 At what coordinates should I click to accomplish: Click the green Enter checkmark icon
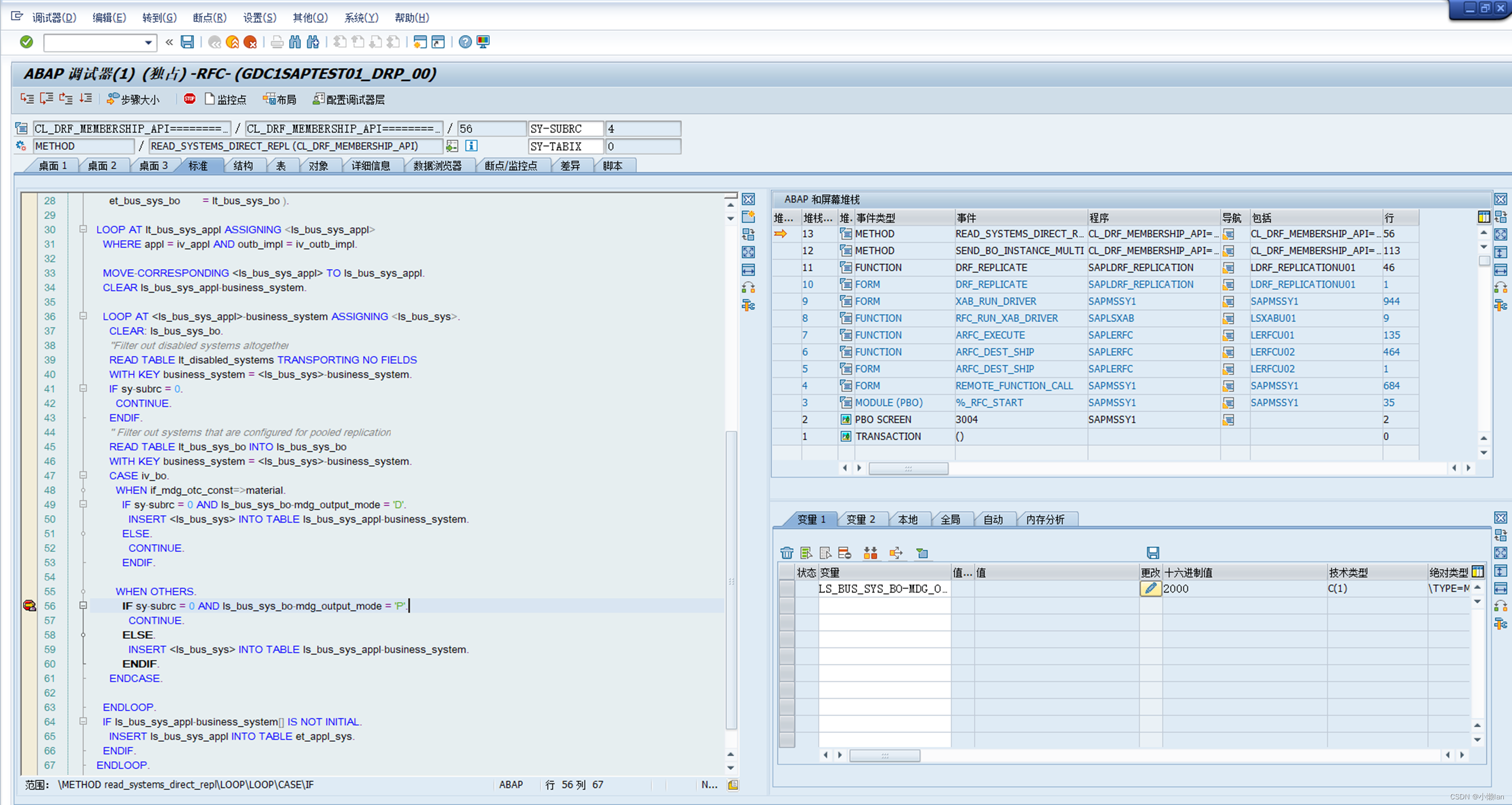click(x=26, y=42)
